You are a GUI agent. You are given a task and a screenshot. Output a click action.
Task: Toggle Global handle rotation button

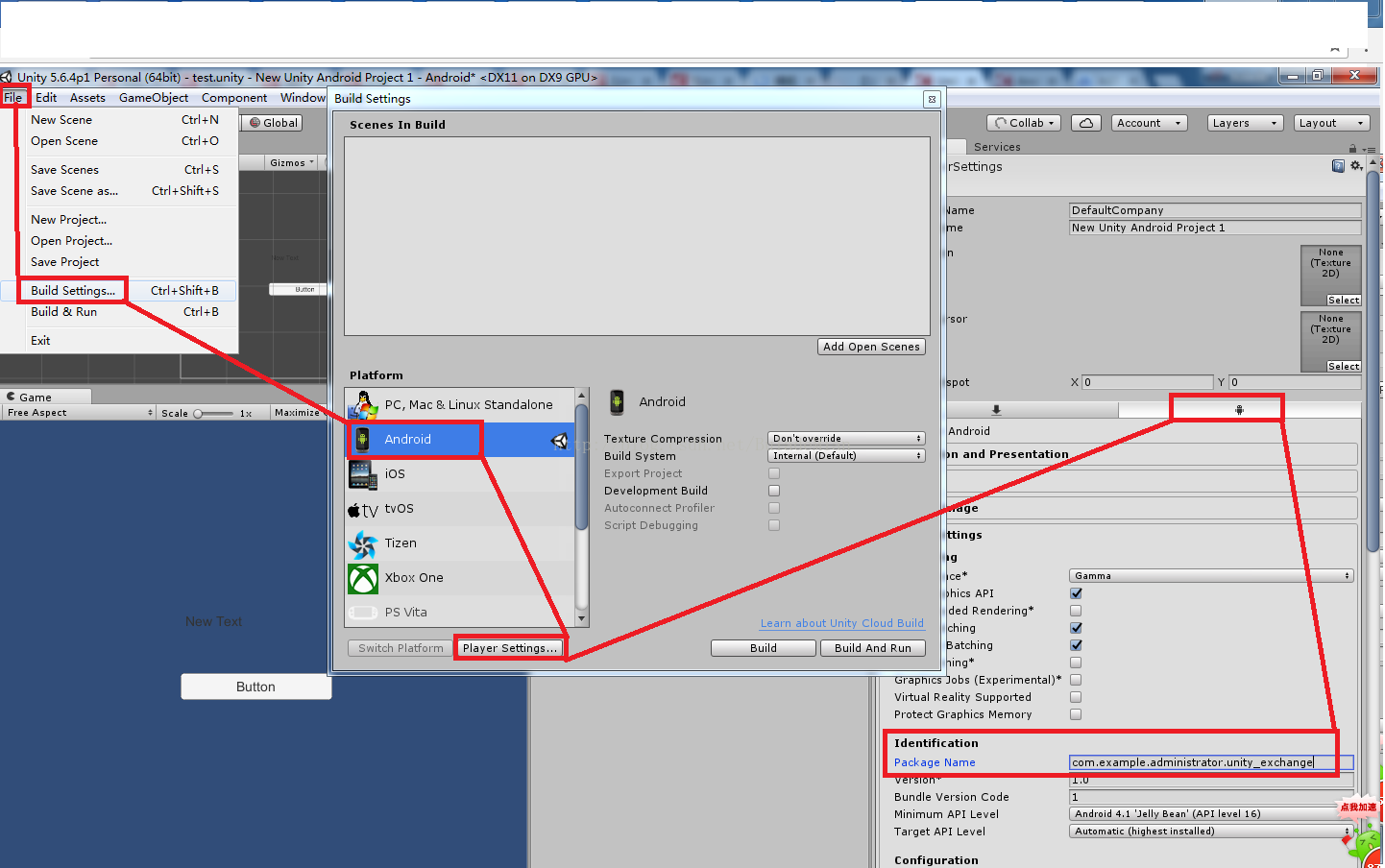[274, 123]
